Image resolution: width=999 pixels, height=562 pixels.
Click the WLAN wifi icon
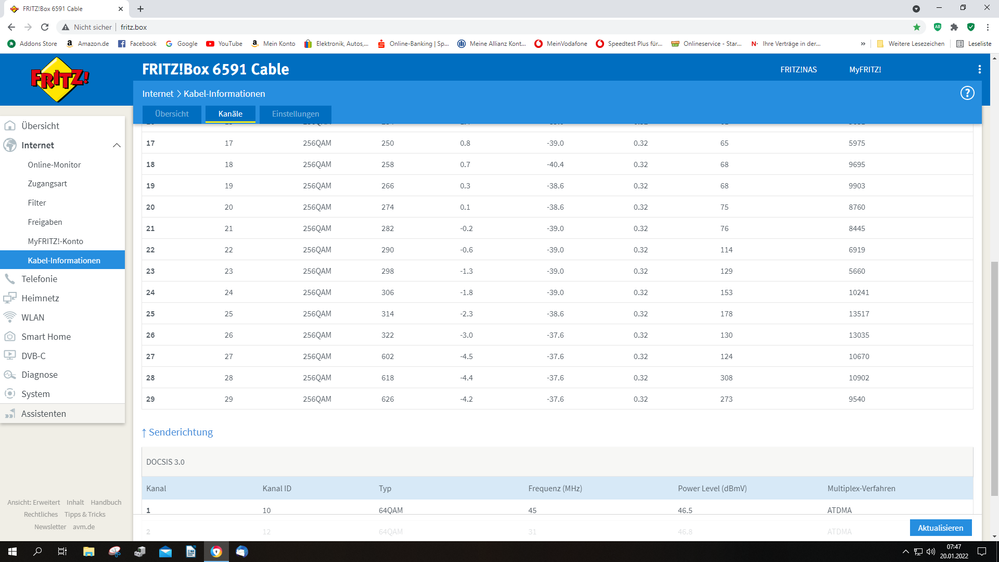coord(10,317)
